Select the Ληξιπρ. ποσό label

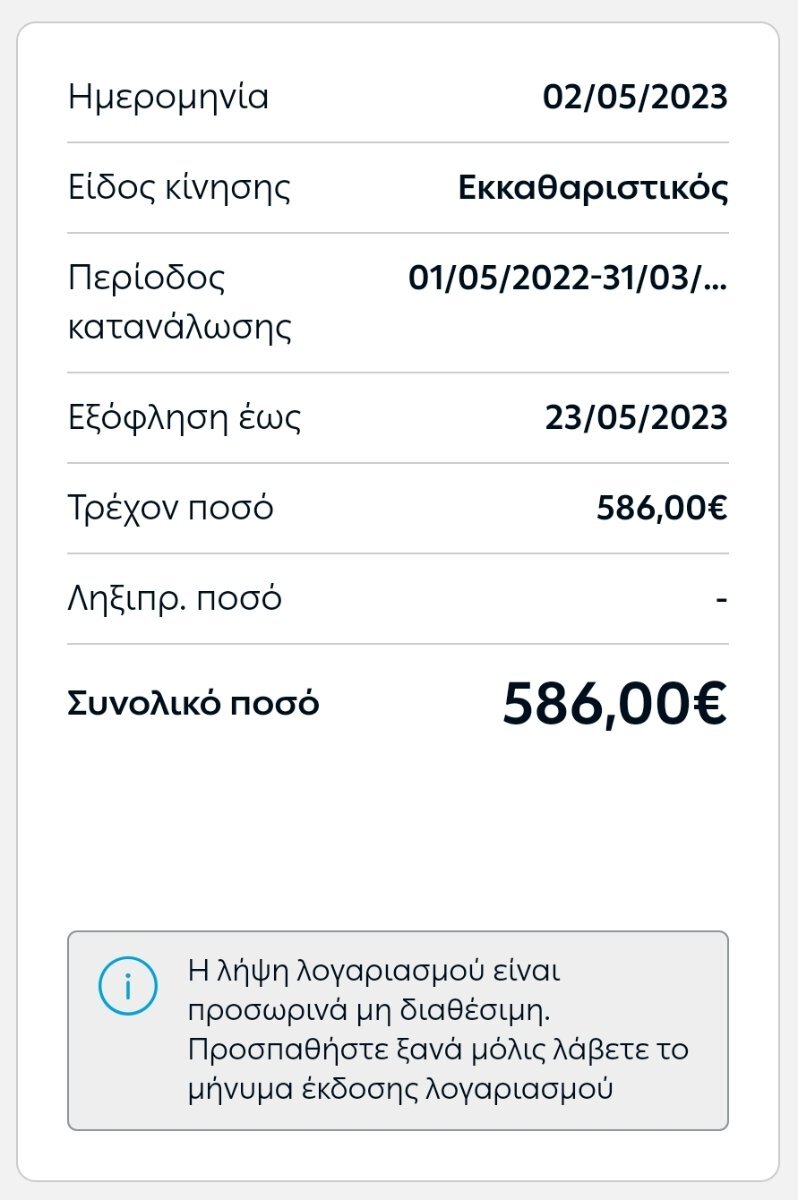pos(175,599)
